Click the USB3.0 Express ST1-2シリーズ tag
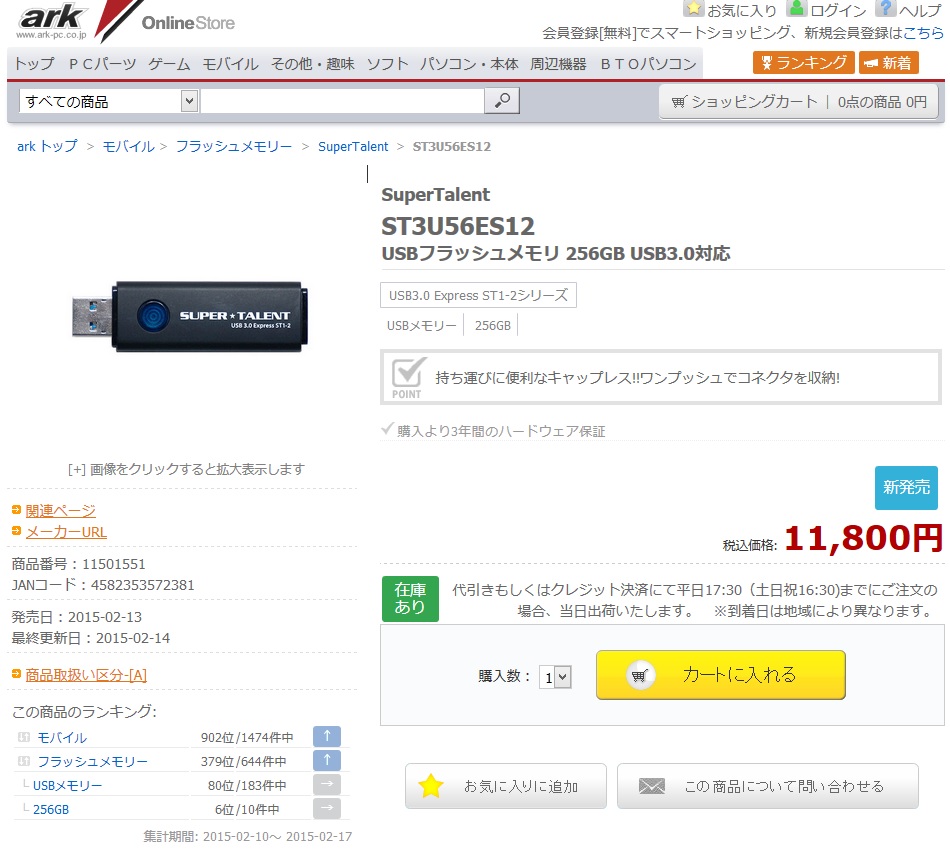 [479, 295]
